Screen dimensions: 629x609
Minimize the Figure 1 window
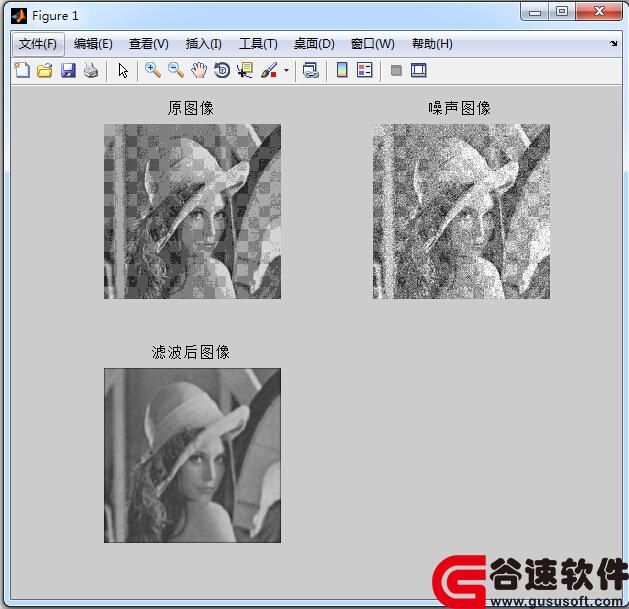coord(535,12)
